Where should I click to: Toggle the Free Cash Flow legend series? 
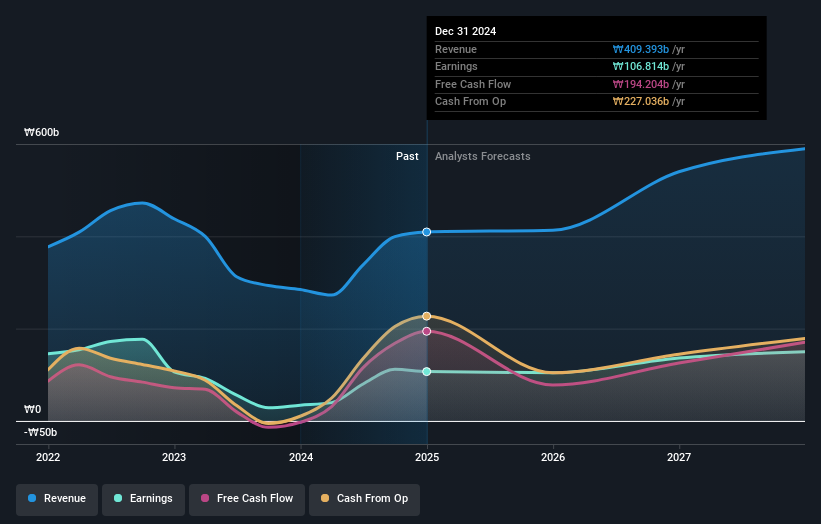[247, 499]
